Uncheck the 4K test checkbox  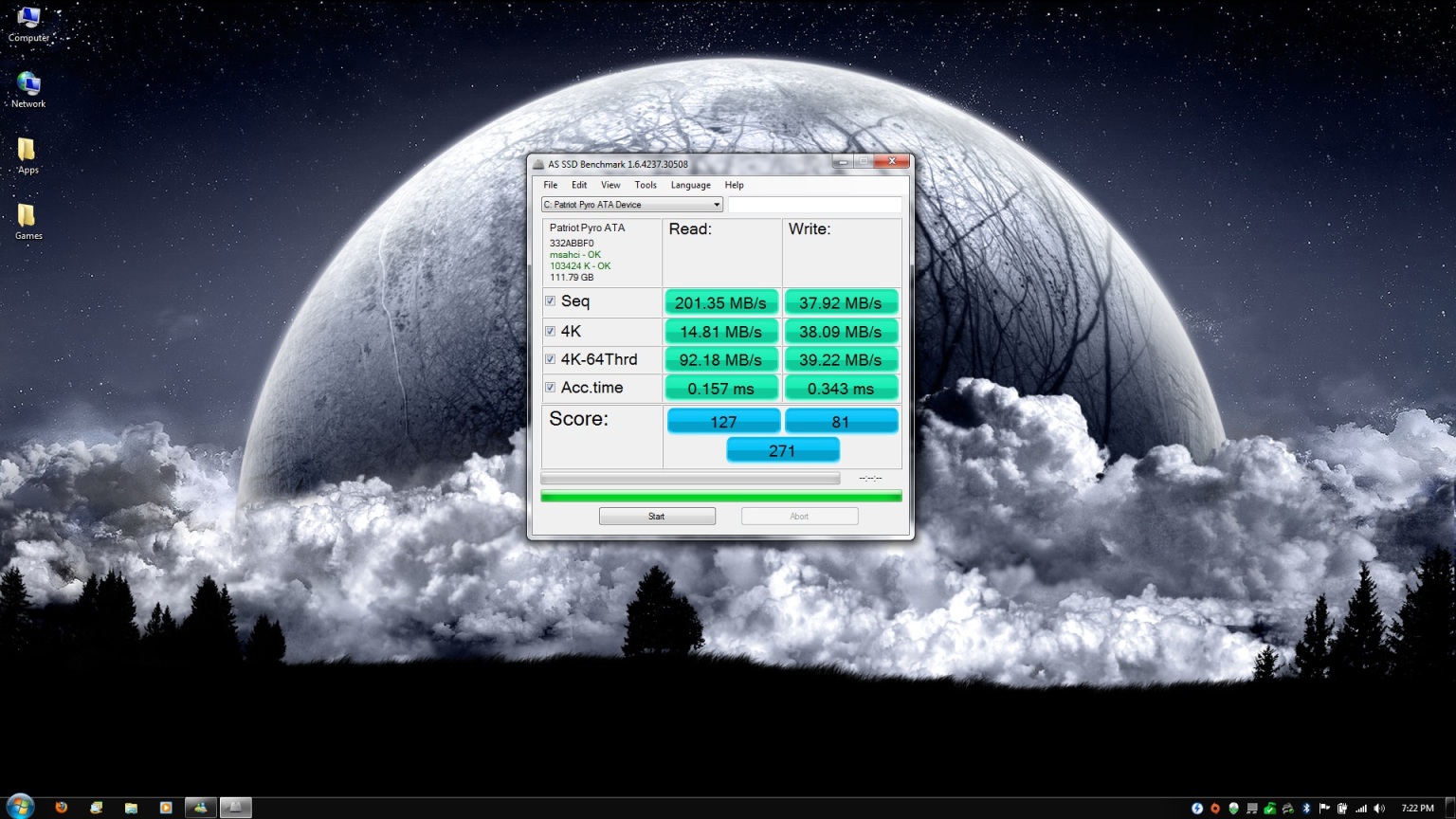[x=550, y=331]
